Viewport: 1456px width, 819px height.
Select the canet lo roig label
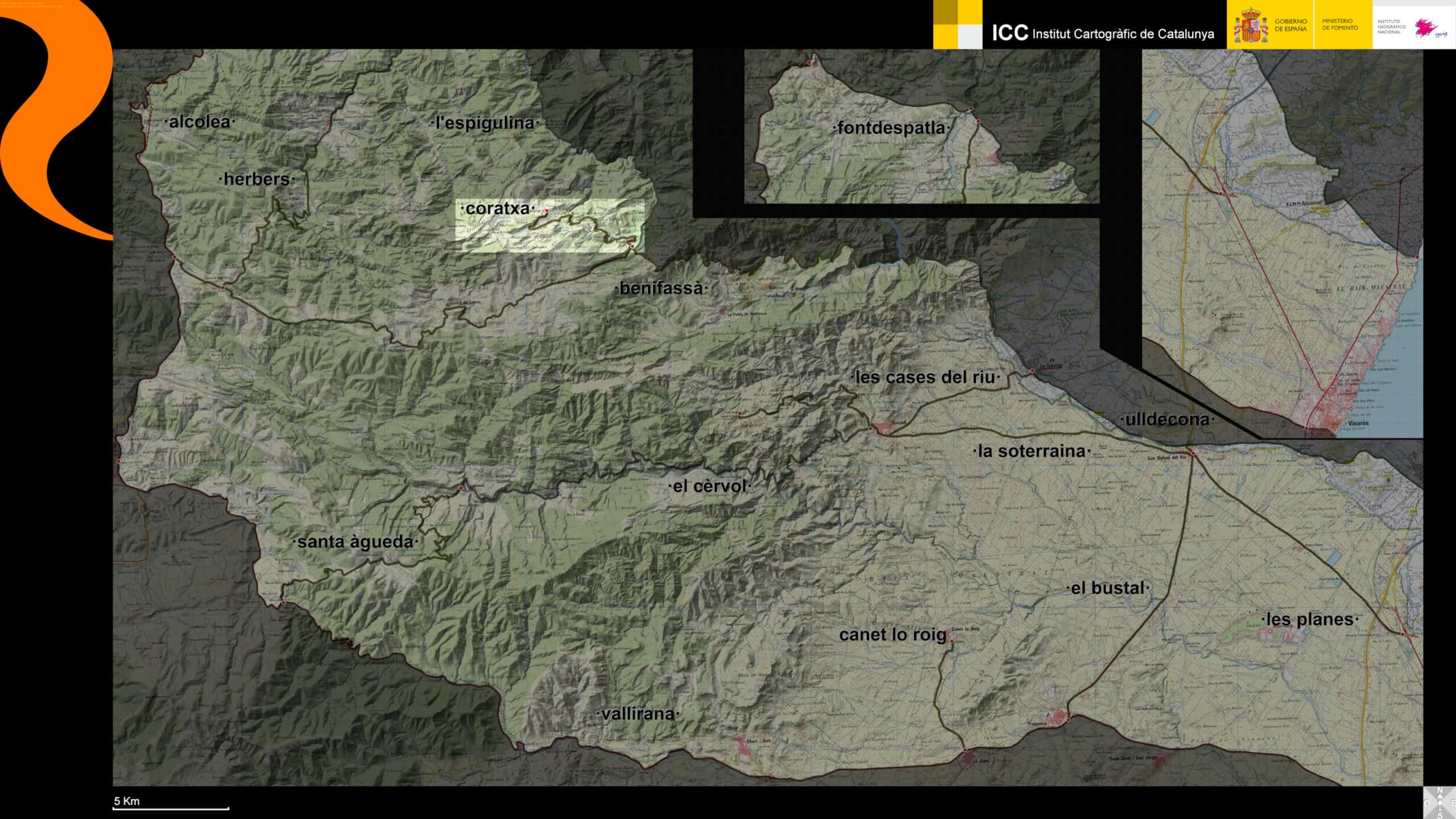pos(892,635)
